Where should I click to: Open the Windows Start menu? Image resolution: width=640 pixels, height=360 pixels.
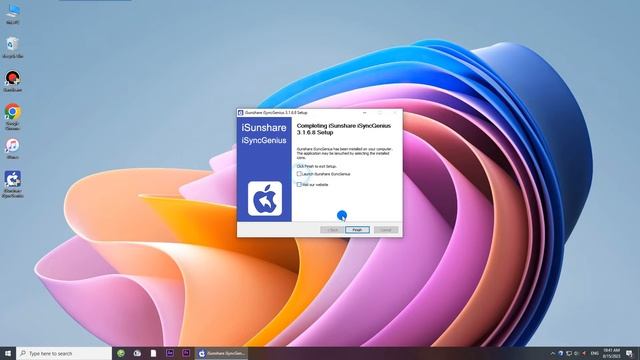8,353
